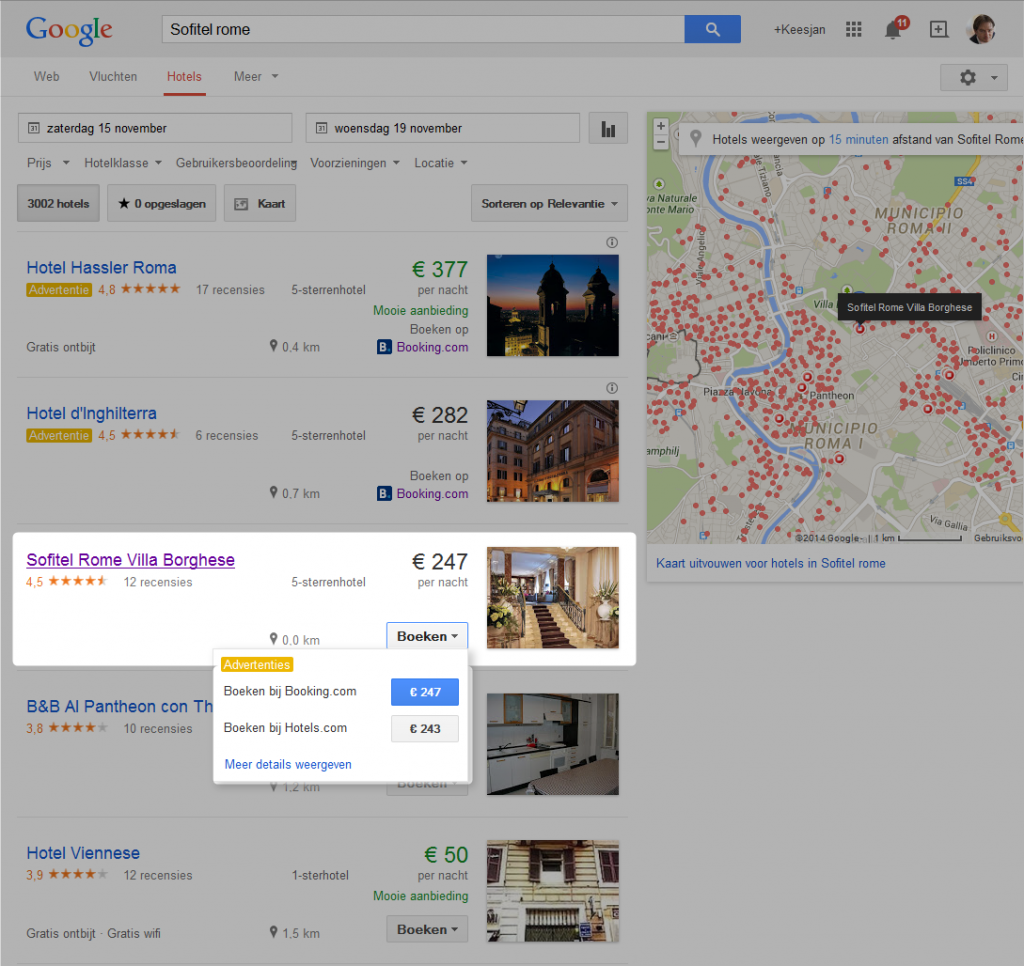
Task: Click the price graph bar chart icon
Action: point(608,128)
